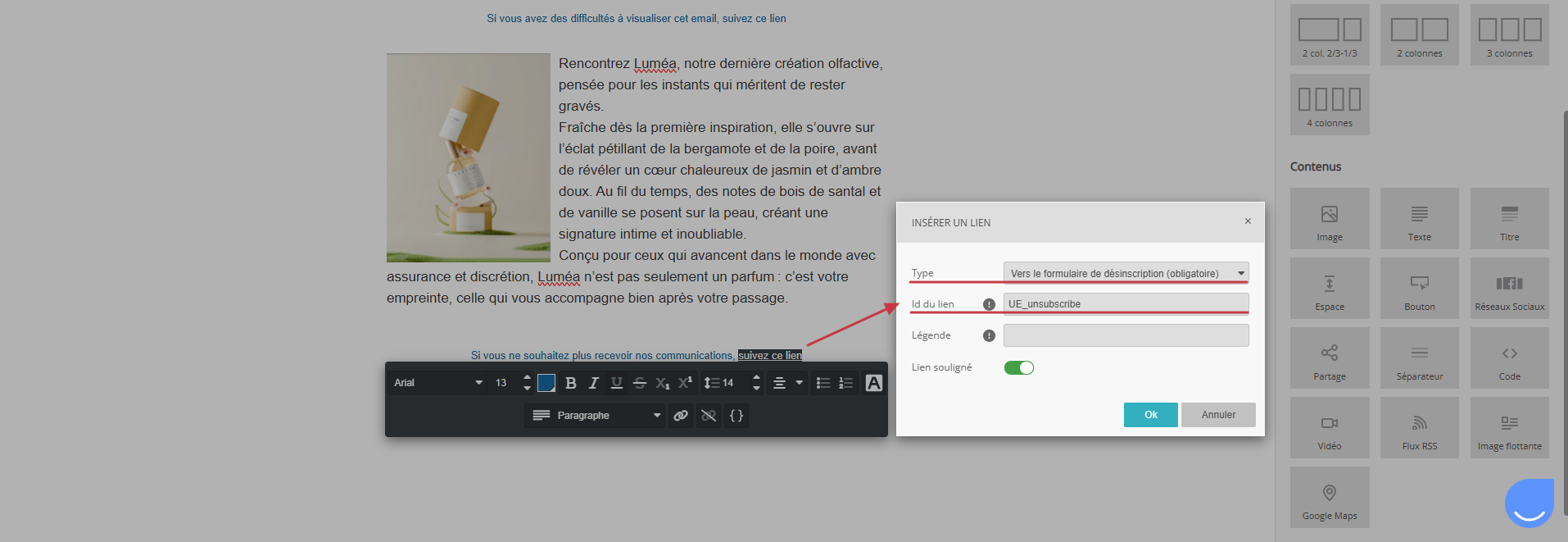The image size is (1568, 542).
Task: Open the blue chat support bubble
Action: 1529,503
